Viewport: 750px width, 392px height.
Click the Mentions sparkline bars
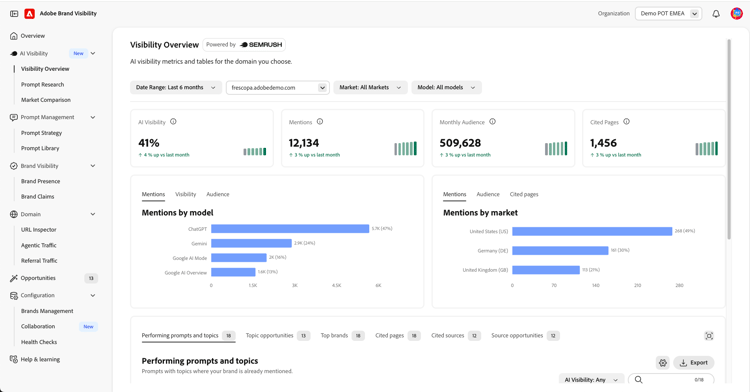(406, 149)
